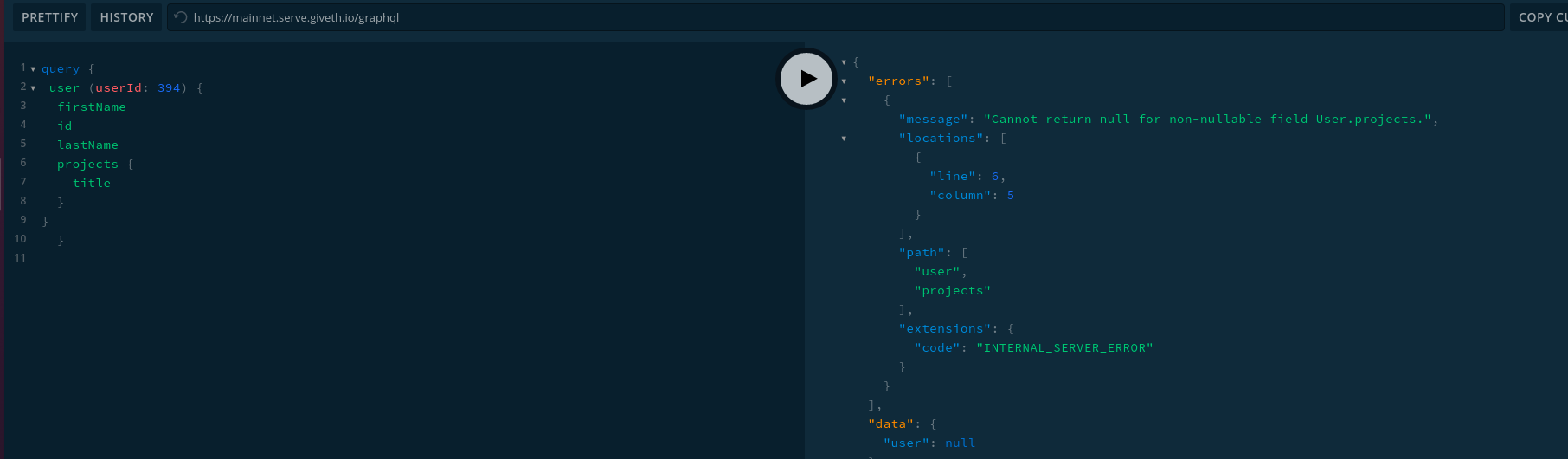Click the userId argument name
The height and width of the screenshot is (459, 1568).
(119, 88)
